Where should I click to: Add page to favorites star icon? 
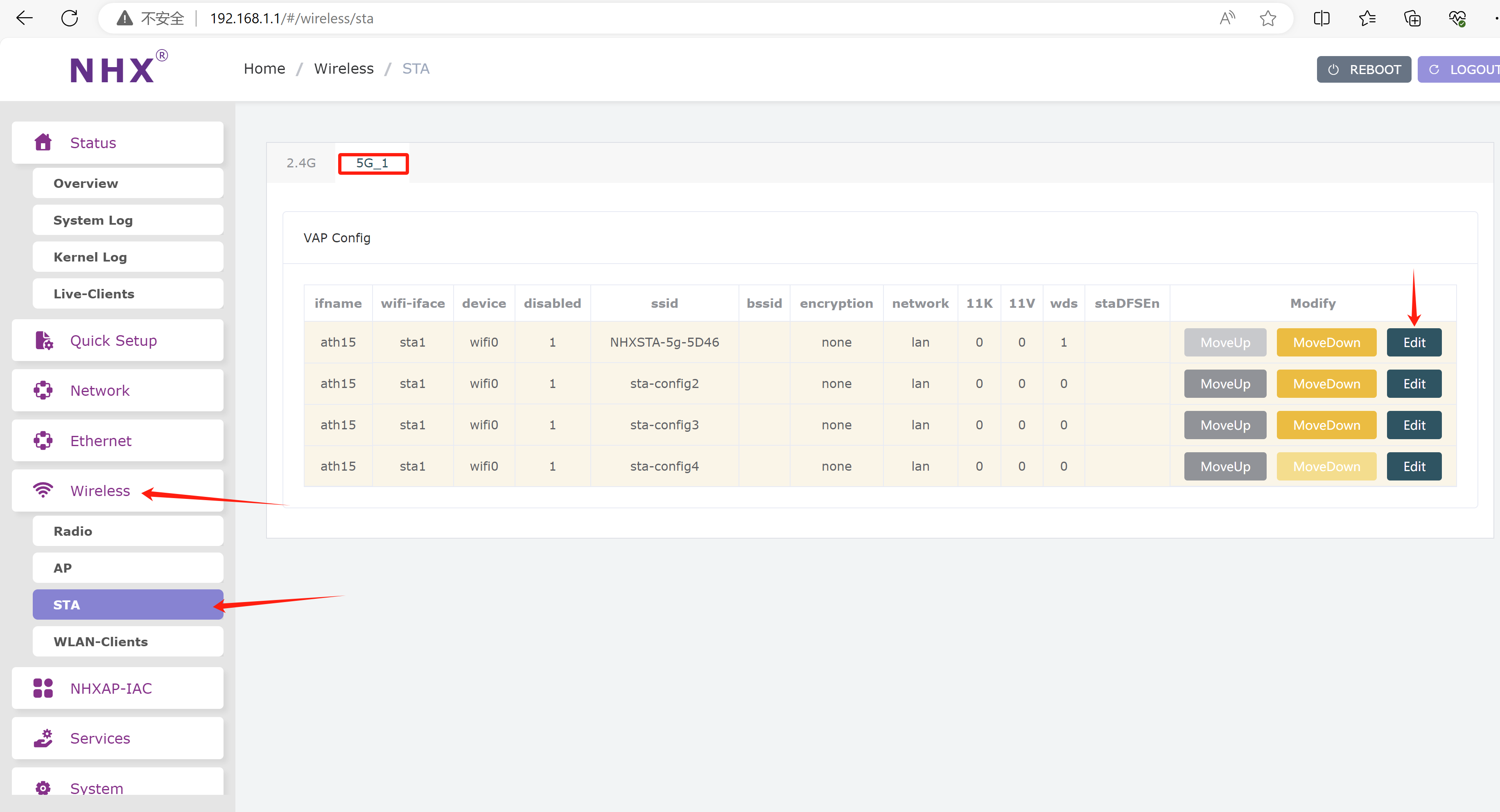1267,19
